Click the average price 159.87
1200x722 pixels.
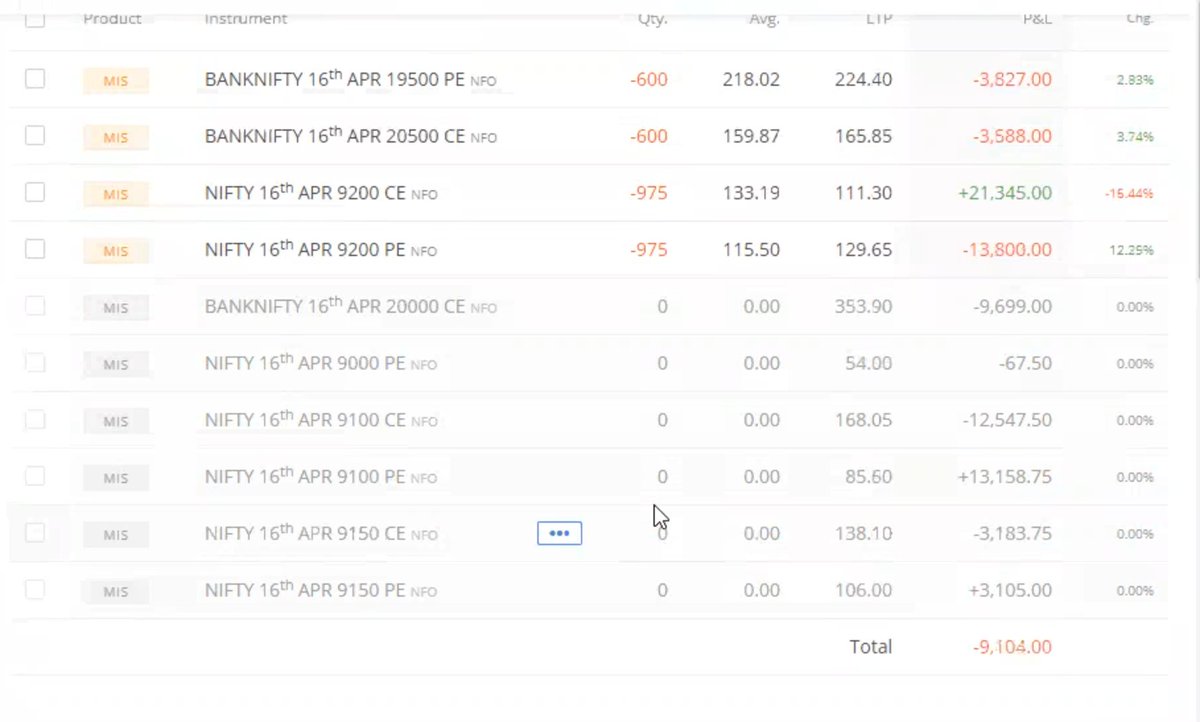point(751,136)
